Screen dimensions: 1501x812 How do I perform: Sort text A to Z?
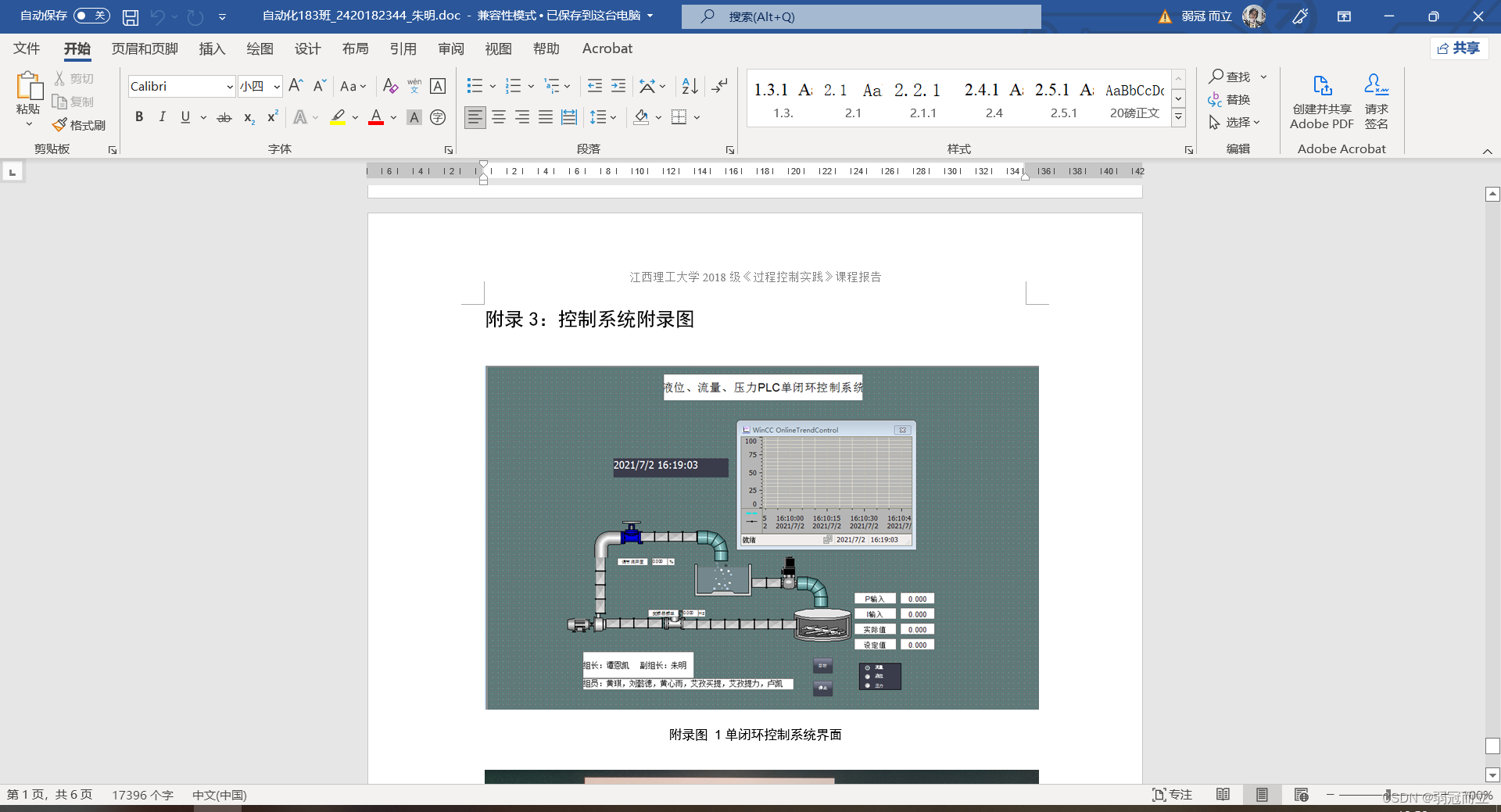point(690,86)
